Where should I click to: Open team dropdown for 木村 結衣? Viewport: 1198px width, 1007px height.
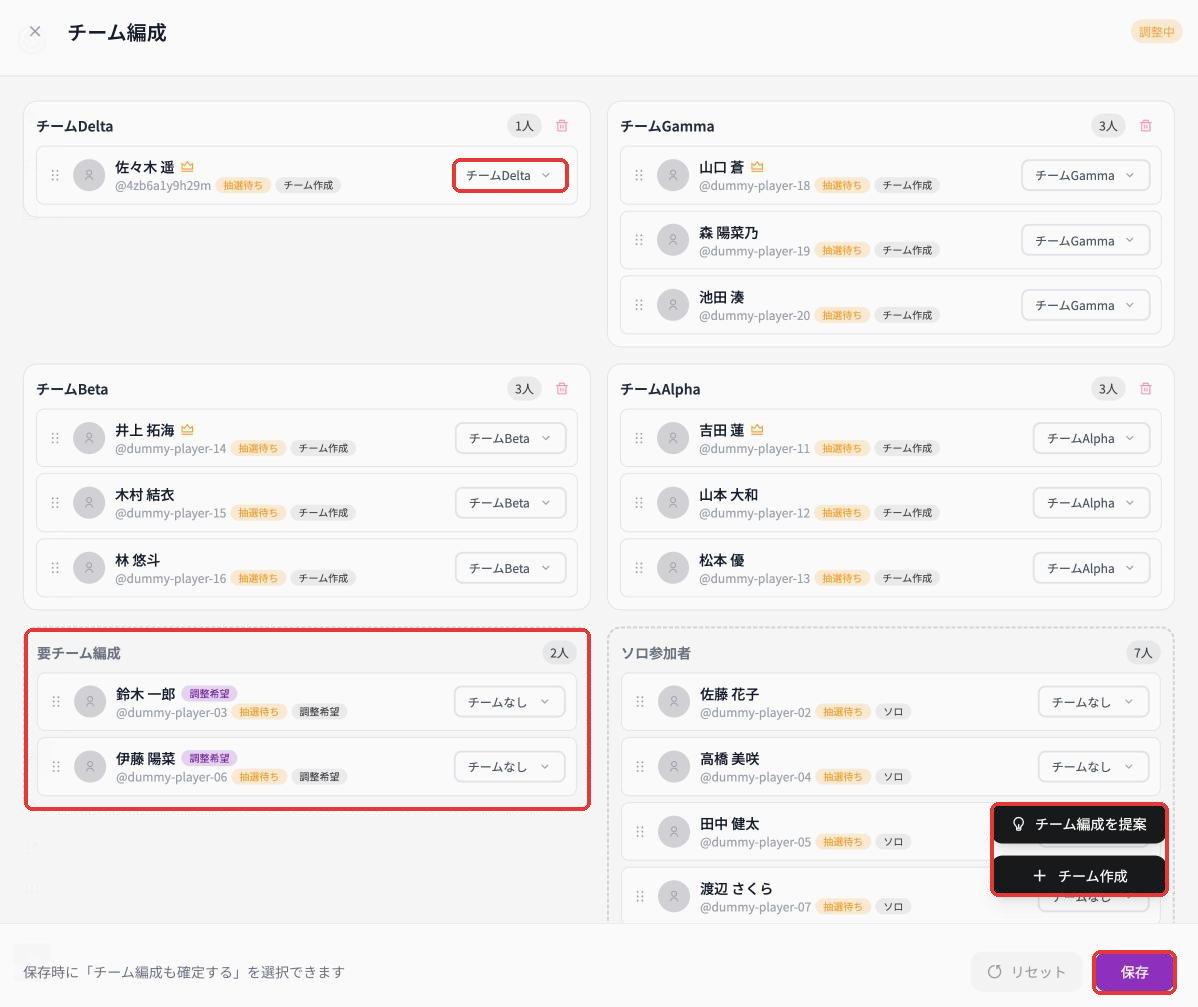[x=510, y=503]
